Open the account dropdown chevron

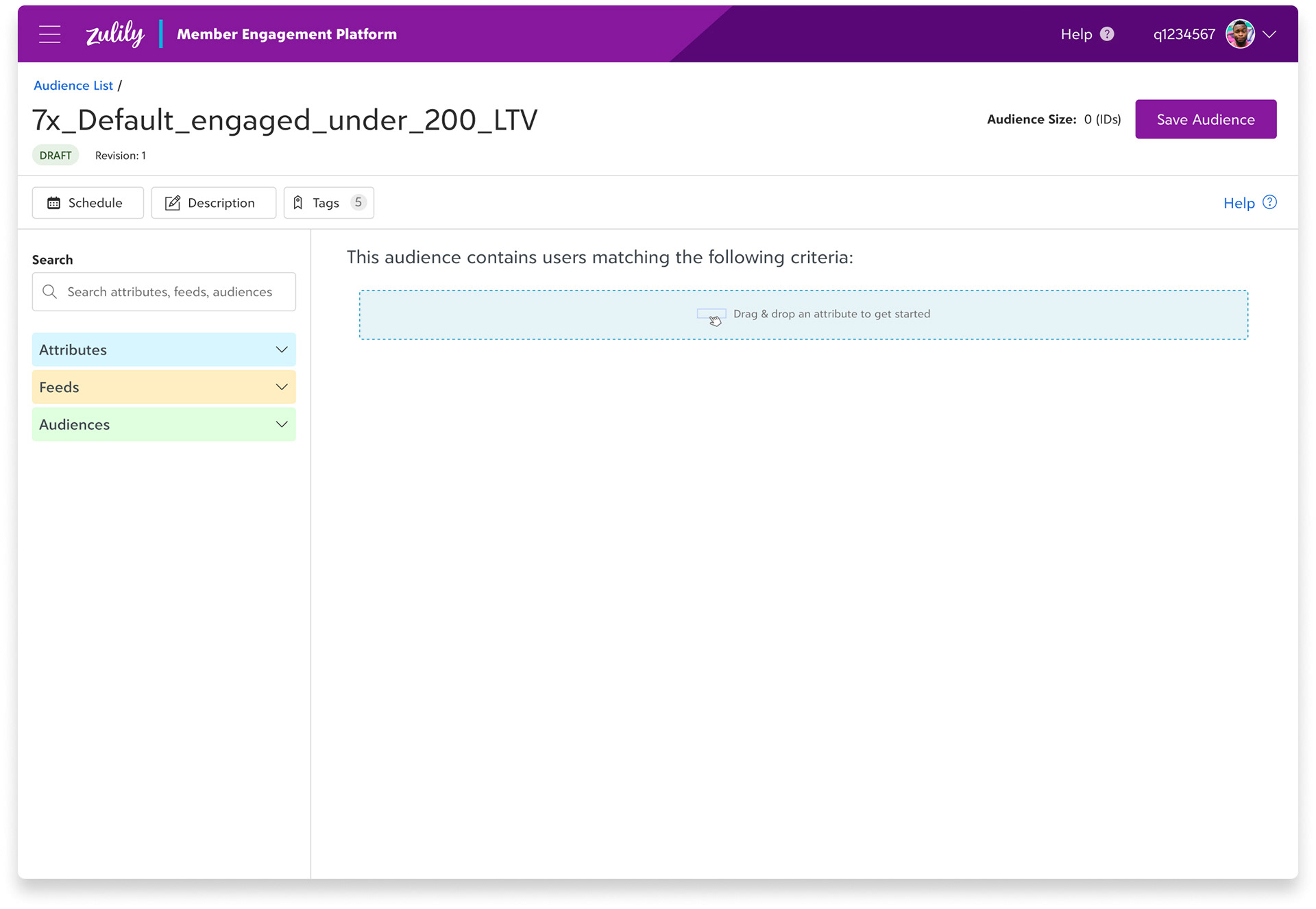(1269, 34)
